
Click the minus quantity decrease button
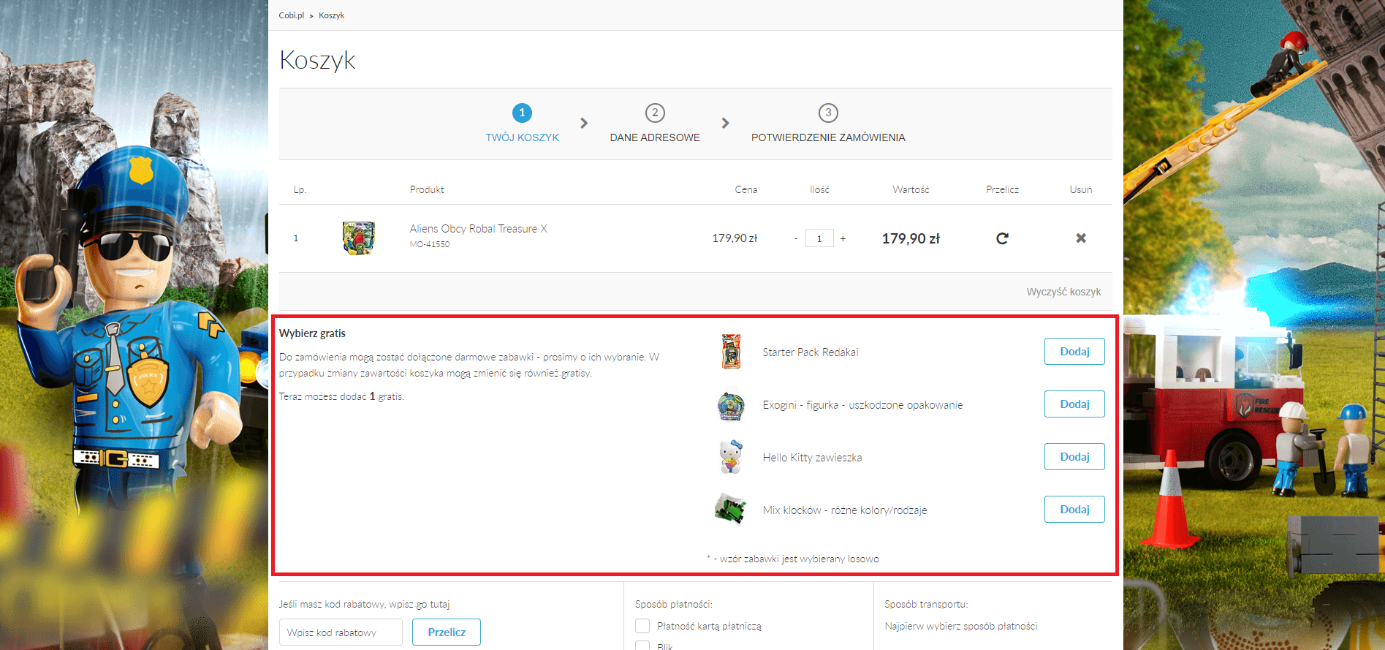coord(796,239)
